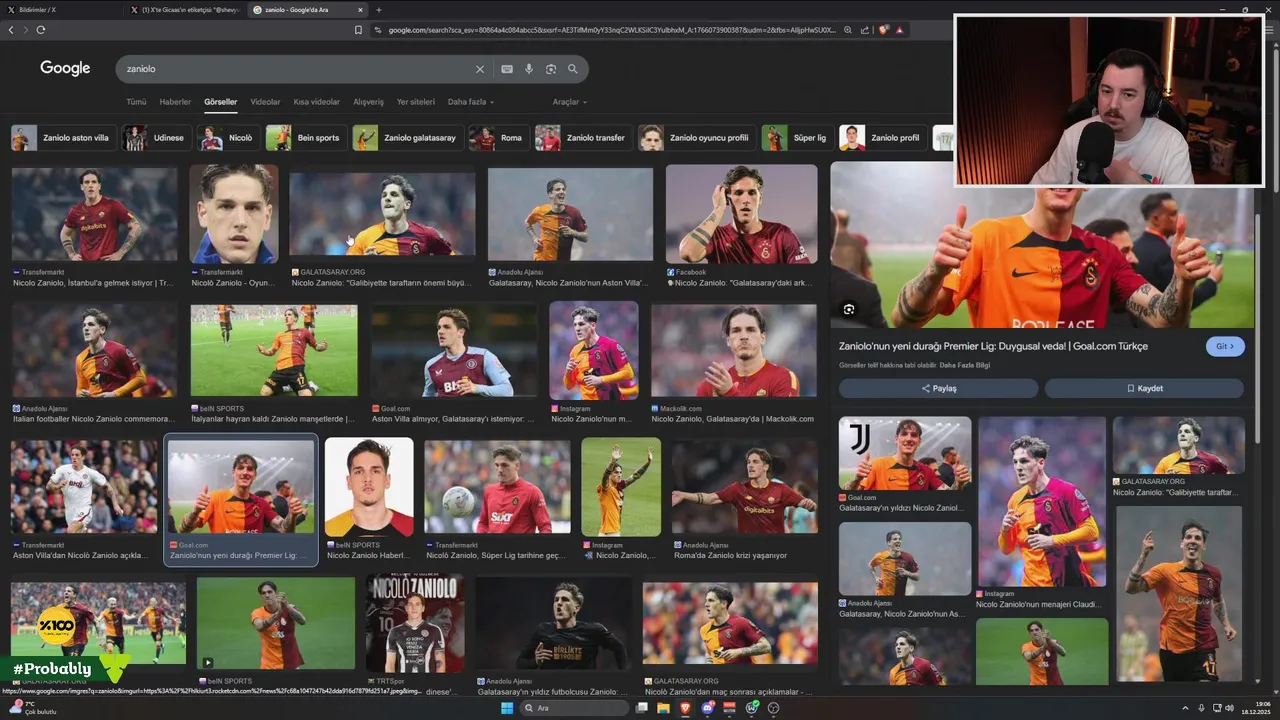Clear the search box with the X icon
This screenshot has height=720, width=1280.
[479, 69]
